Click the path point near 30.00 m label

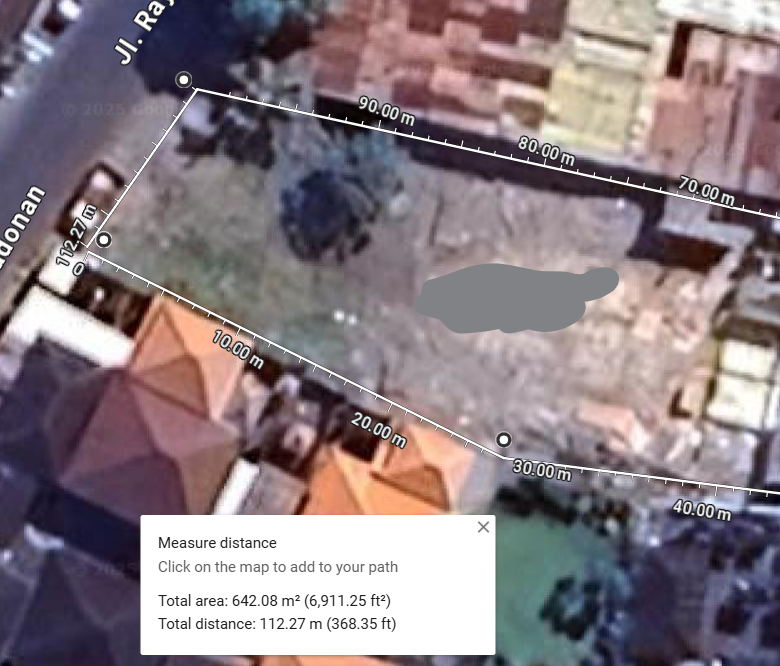coord(504,440)
